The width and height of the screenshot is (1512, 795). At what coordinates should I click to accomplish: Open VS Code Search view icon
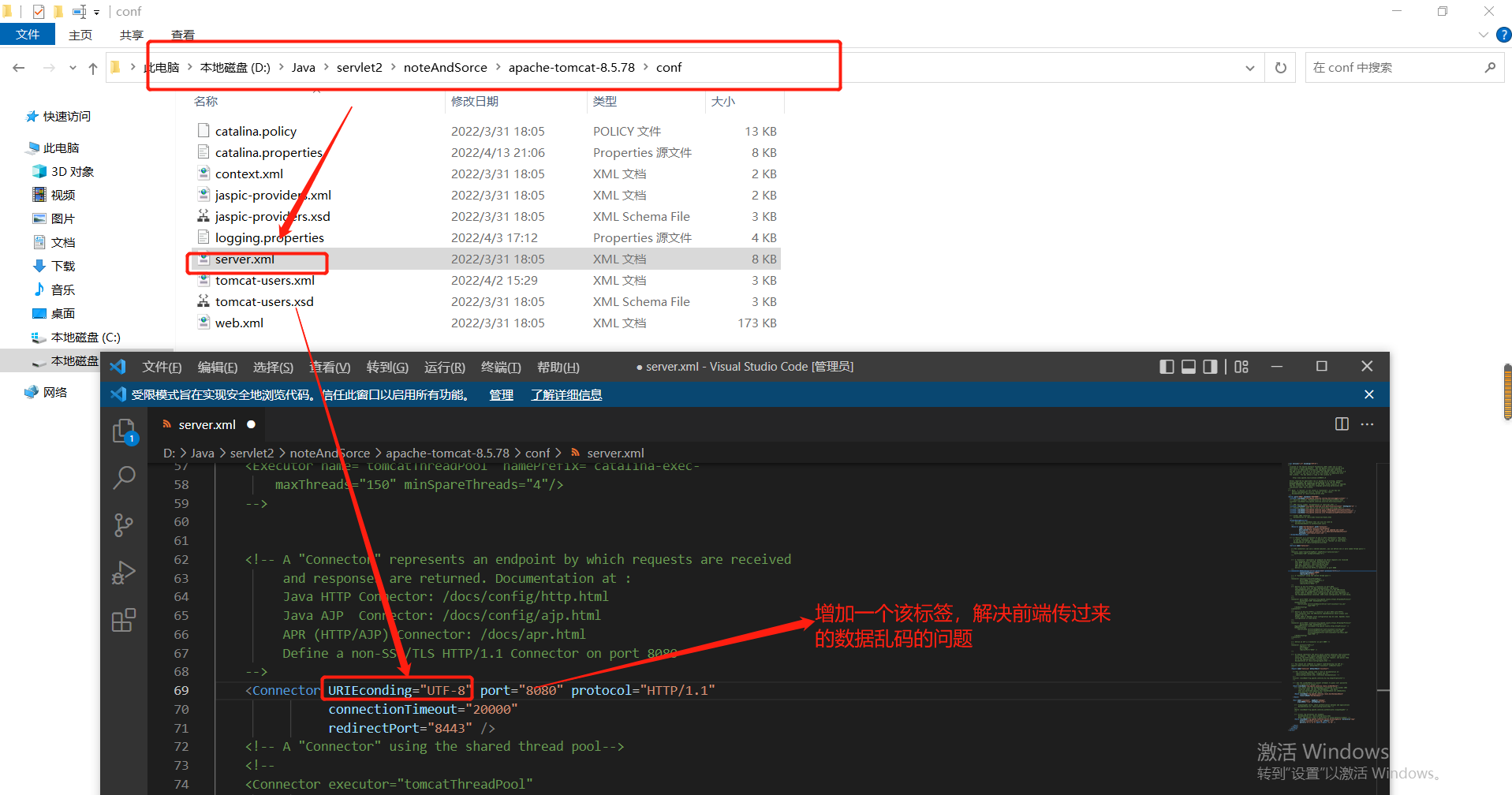124,477
